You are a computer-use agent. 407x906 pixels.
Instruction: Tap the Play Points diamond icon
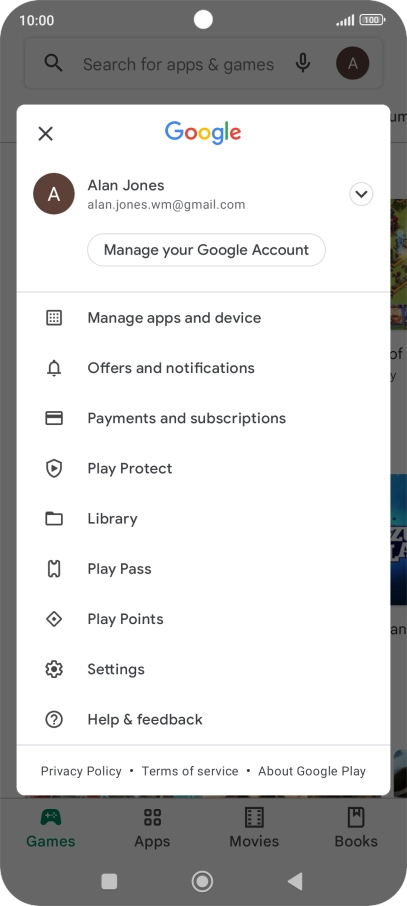tap(54, 619)
